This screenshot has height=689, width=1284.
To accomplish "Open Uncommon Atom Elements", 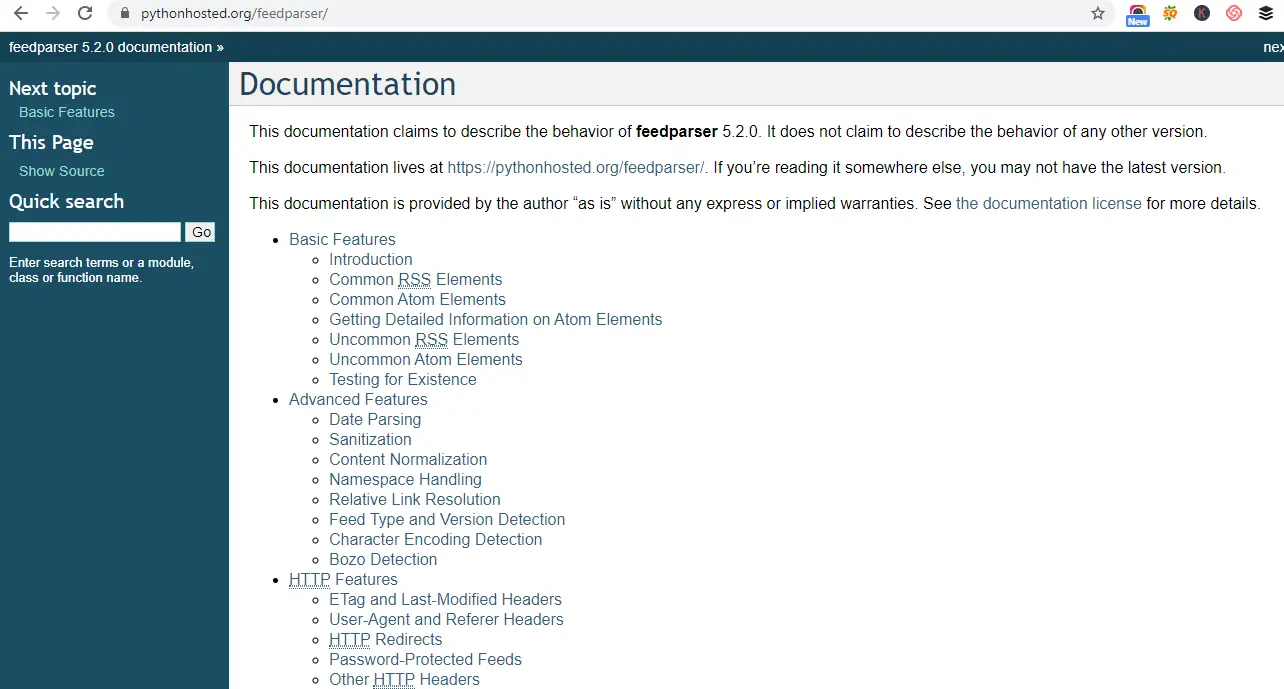I will pyautogui.click(x=425, y=359).
